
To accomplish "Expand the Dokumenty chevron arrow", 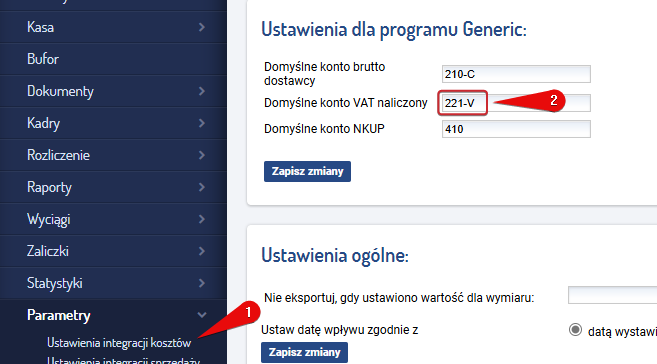I will pos(202,91).
